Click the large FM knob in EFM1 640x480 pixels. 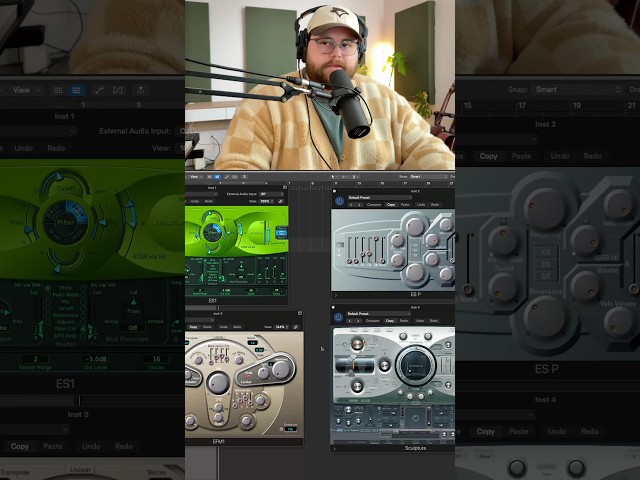[x=218, y=383]
